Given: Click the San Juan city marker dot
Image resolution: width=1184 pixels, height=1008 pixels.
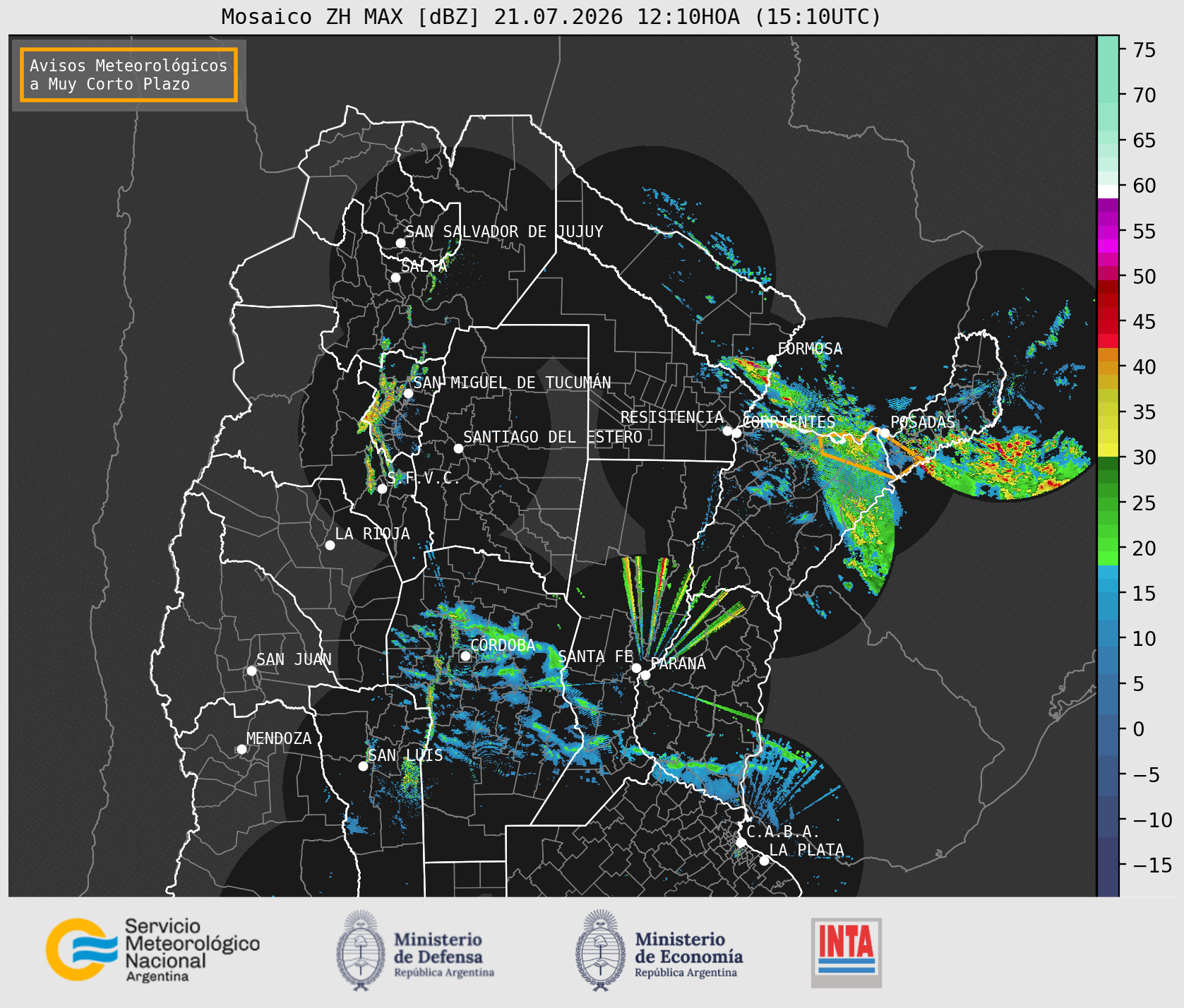Looking at the screenshot, I should [x=251, y=671].
